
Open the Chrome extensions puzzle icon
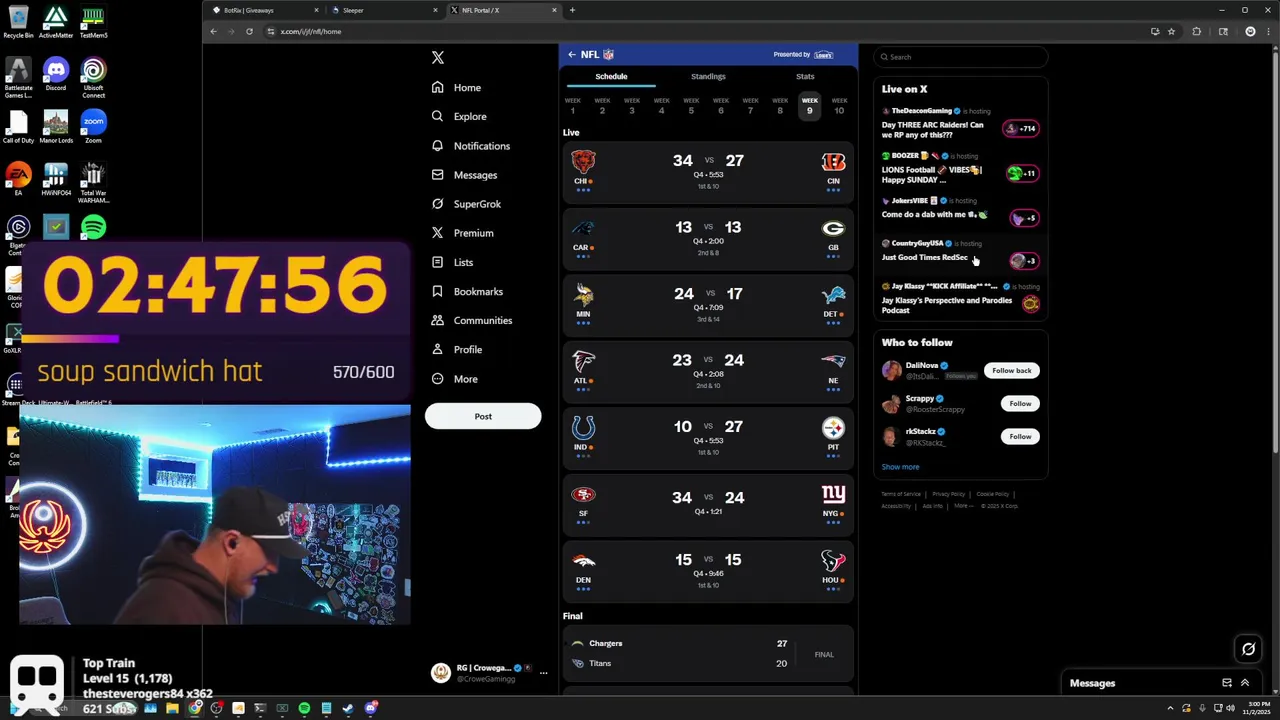(1197, 31)
